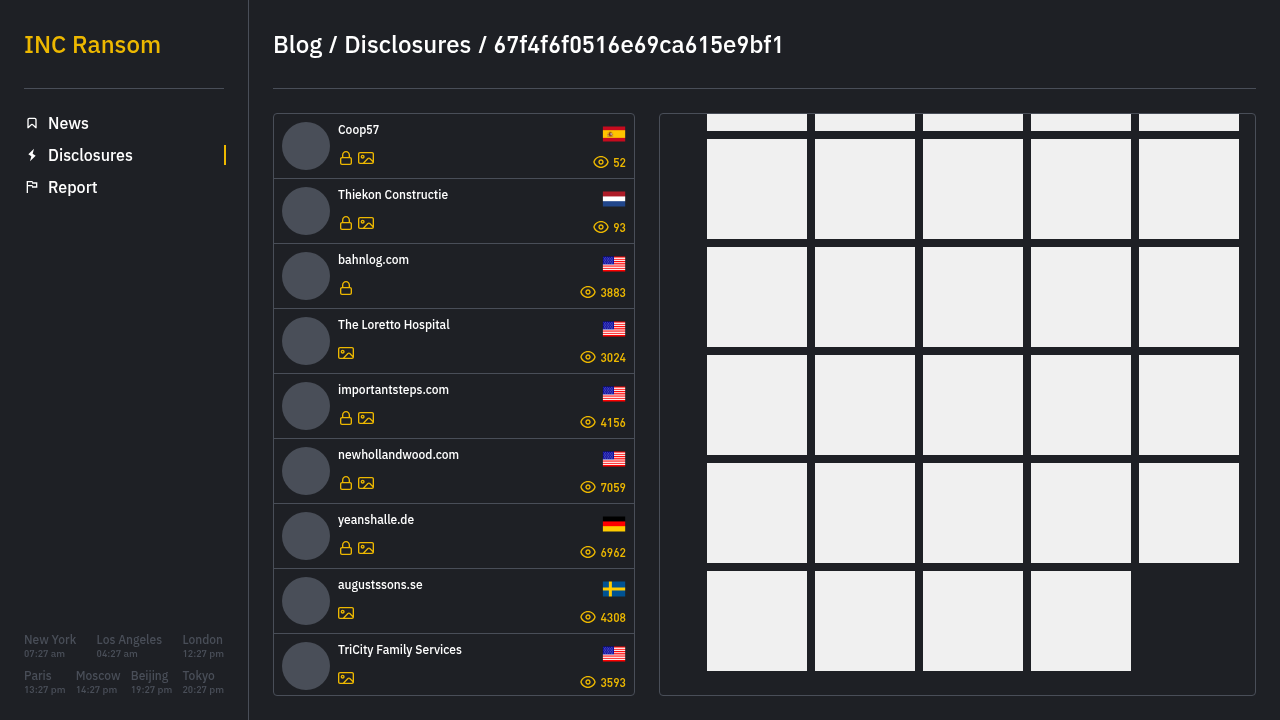Viewport: 1280px width, 720px height.
Task: Click the yeanshalle.de round avatar
Action: point(306,536)
